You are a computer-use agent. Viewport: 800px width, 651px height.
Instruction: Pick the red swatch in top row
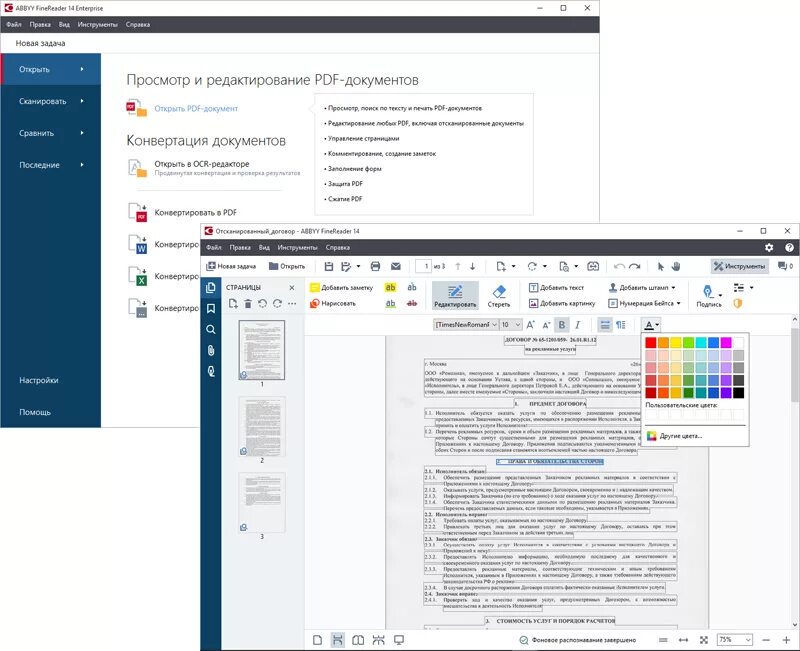[x=651, y=342]
